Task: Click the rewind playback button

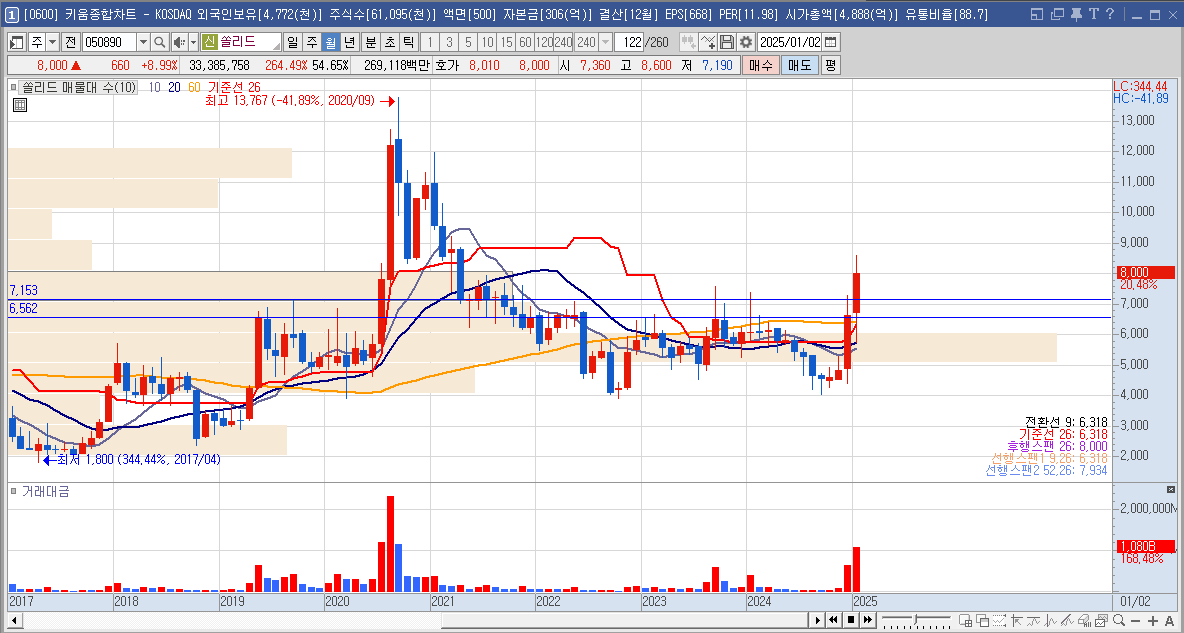Action: tap(834, 620)
